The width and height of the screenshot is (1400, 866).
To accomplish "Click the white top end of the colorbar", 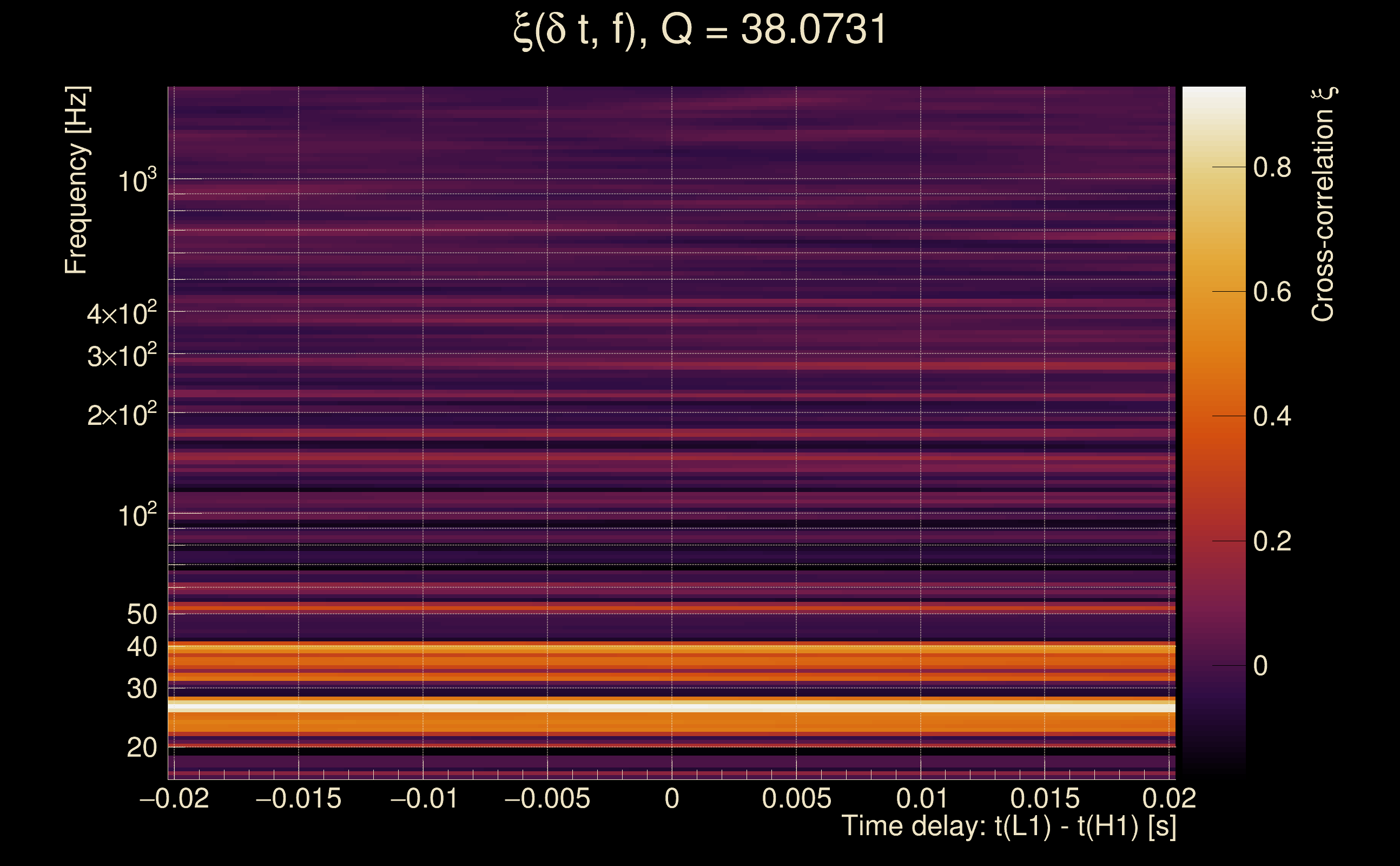I will (1213, 97).
